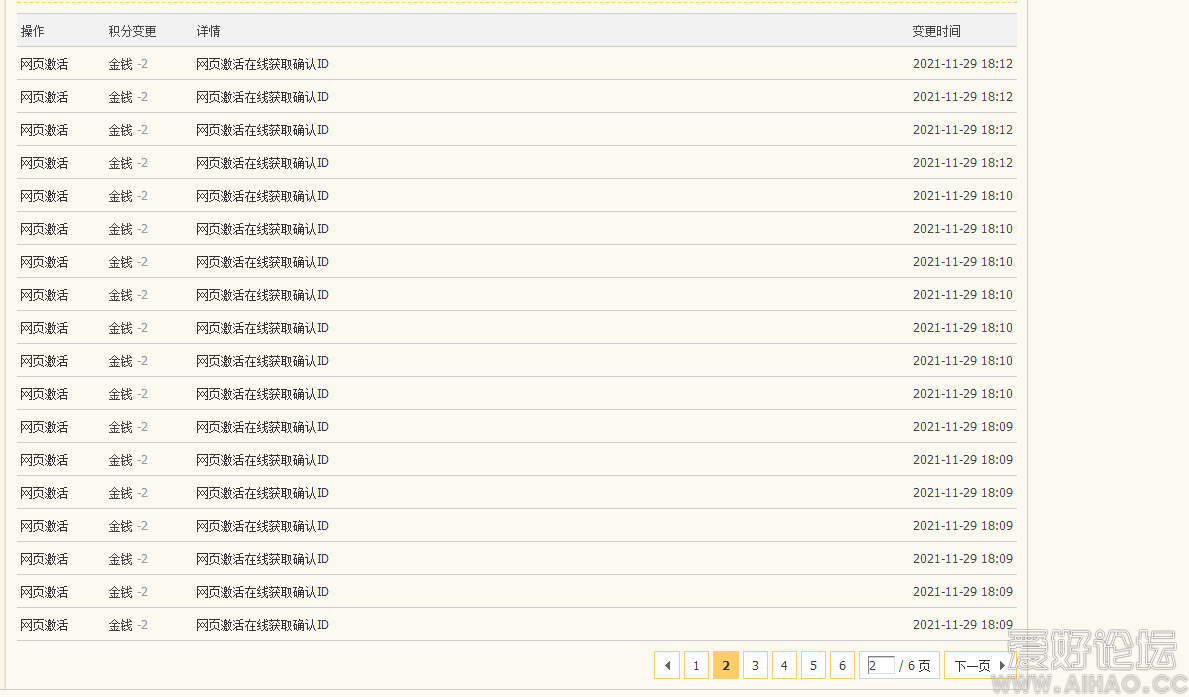
Task: Jump to page 3 of records
Action: pyautogui.click(x=755, y=666)
